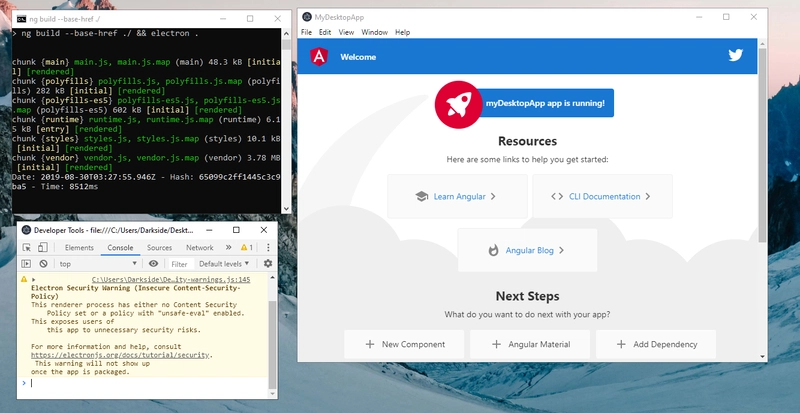800x413 pixels.
Task: Click the red rocket icon
Action: 458,104
